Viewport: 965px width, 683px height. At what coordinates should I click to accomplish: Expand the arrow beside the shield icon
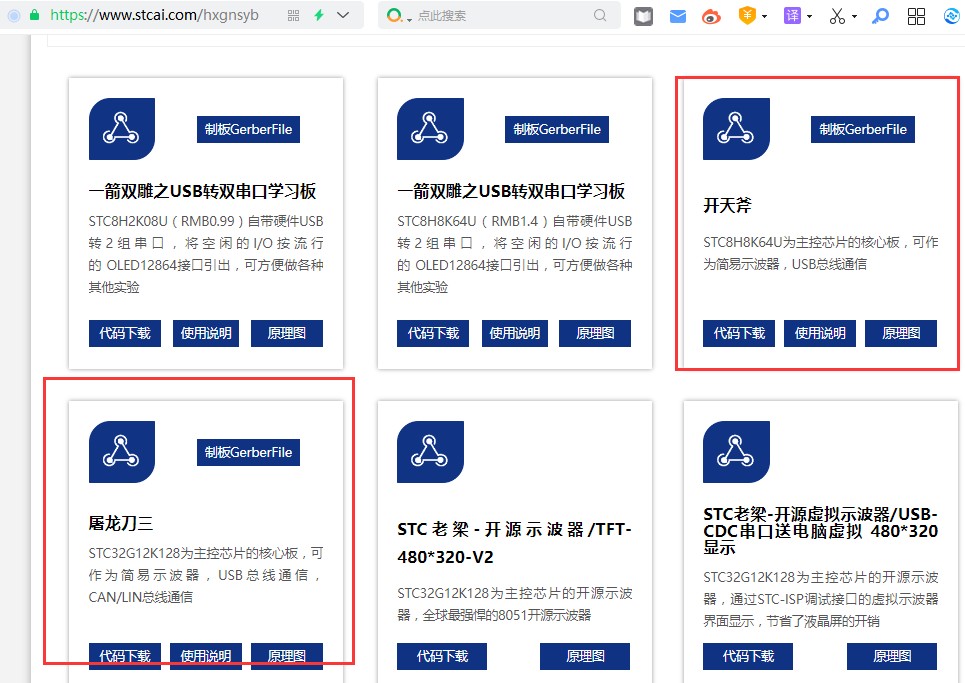pyautogui.click(x=765, y=17)
